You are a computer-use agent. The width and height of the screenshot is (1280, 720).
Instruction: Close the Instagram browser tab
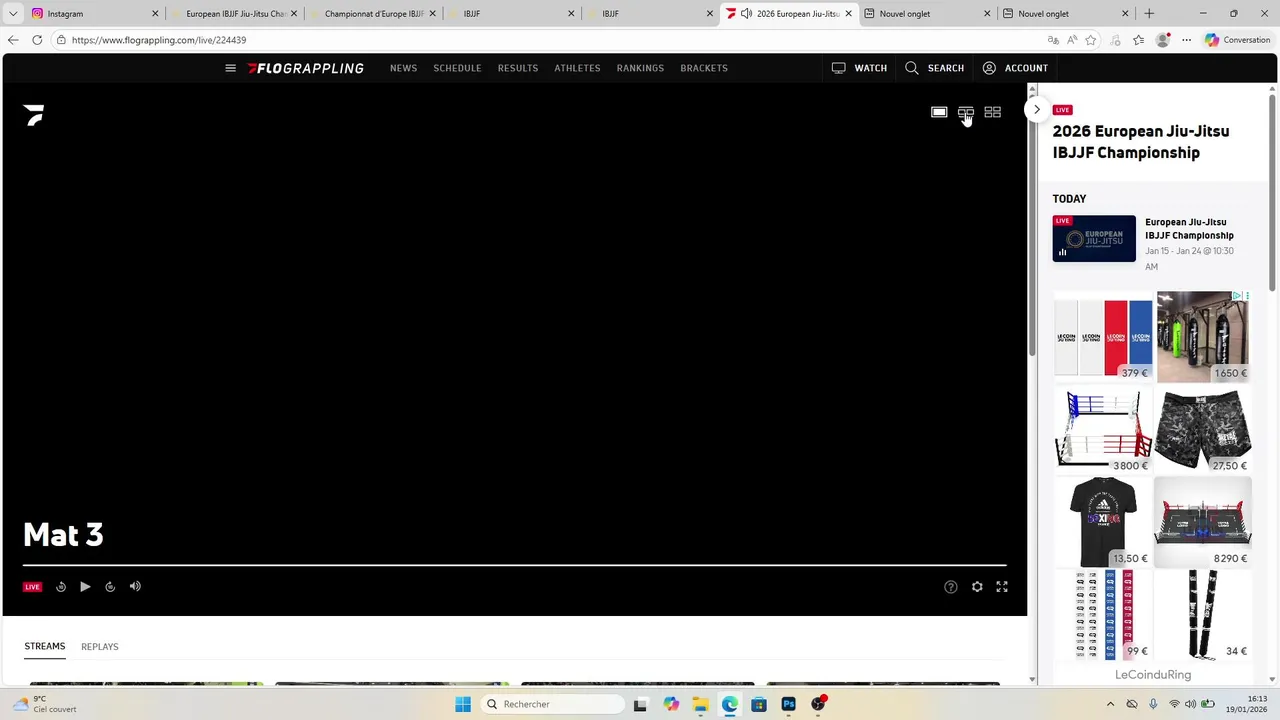click(155, 14)
